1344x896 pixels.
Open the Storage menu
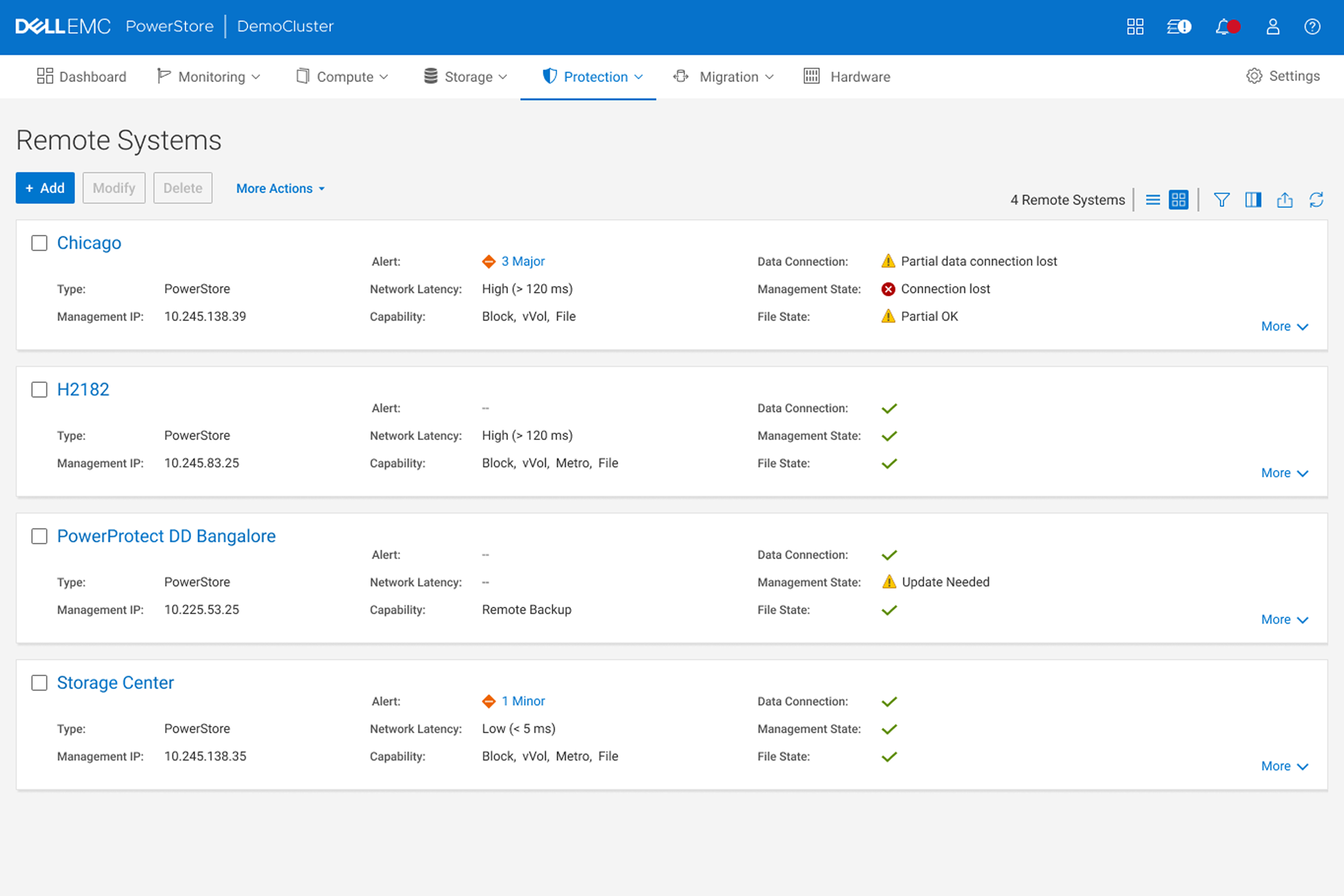pos(465,77)
